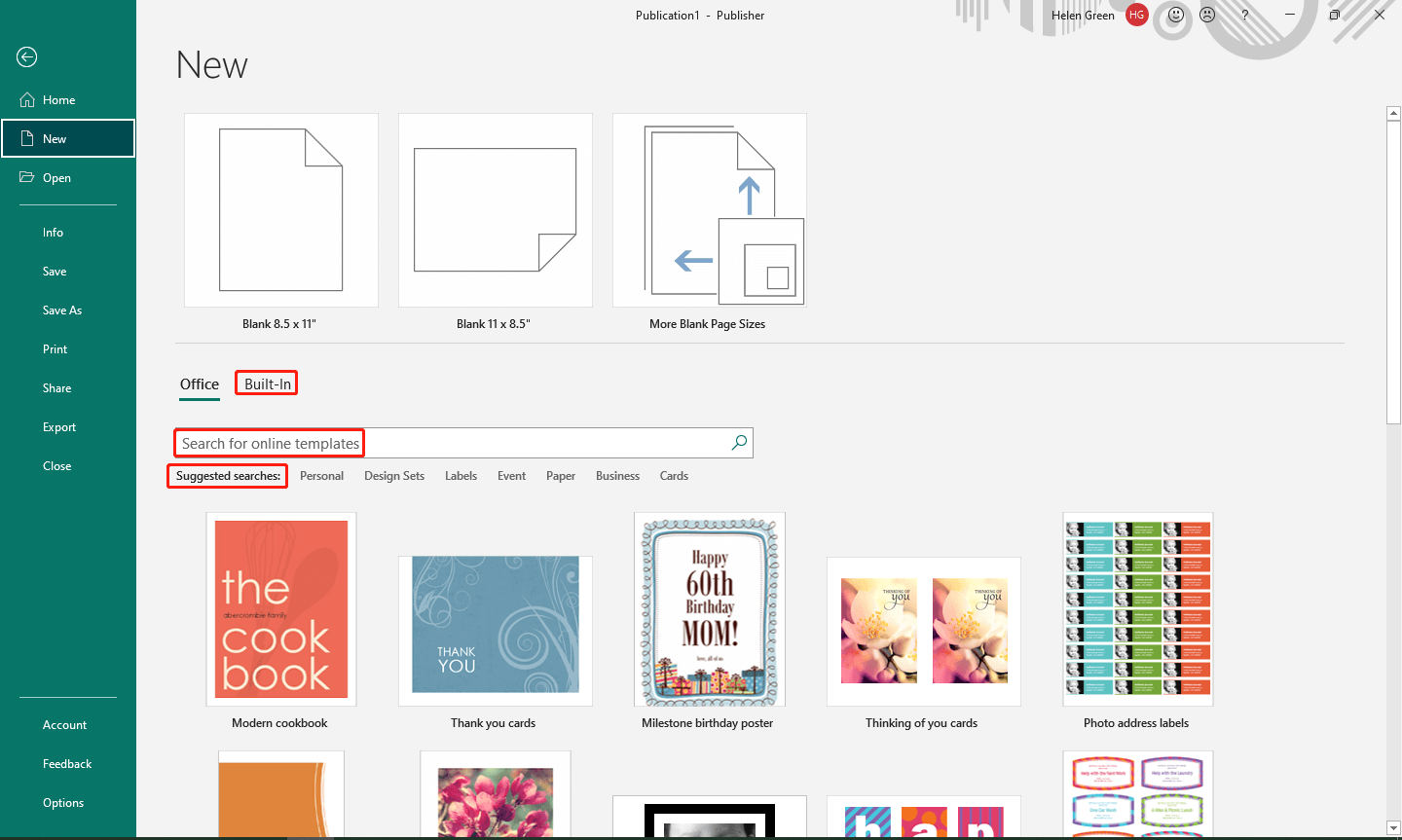Choose Save As from the sidebar
Image resolution: width=1402 pixels, height=840 pixels.
click(x=62, y=310)
